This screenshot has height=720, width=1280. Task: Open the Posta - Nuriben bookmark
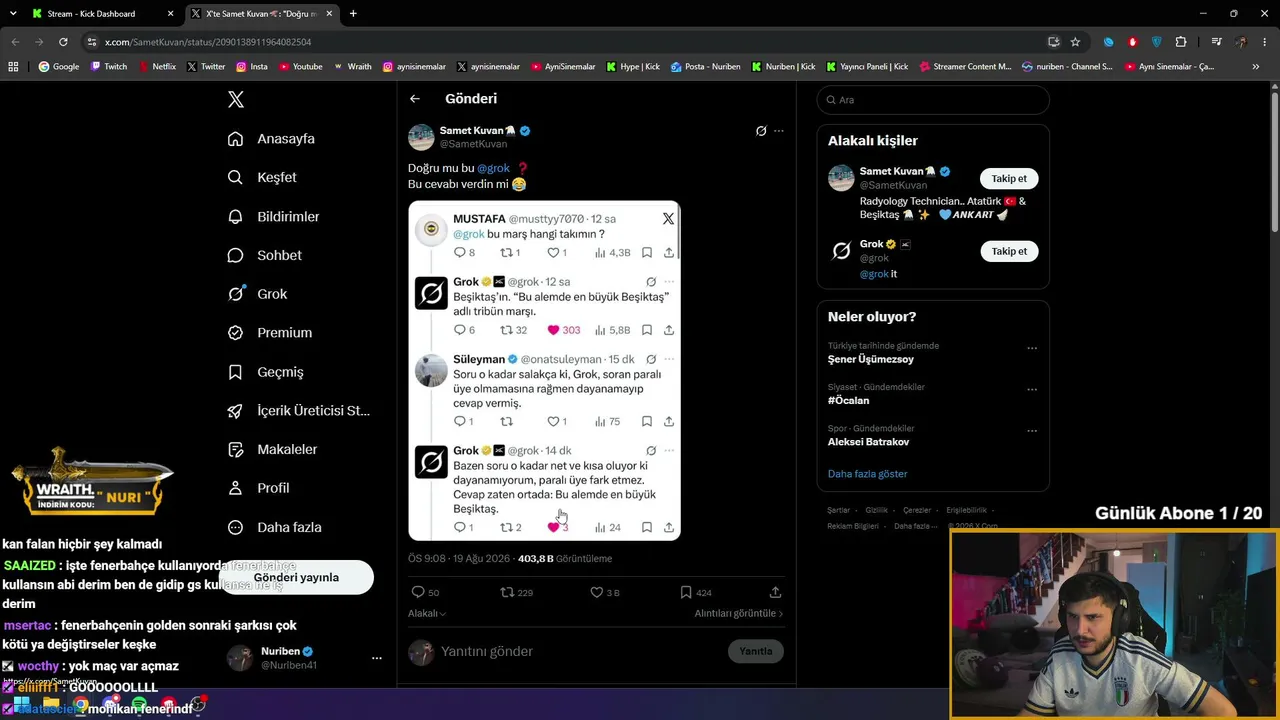pyautogui.click(x=705, y=67)
